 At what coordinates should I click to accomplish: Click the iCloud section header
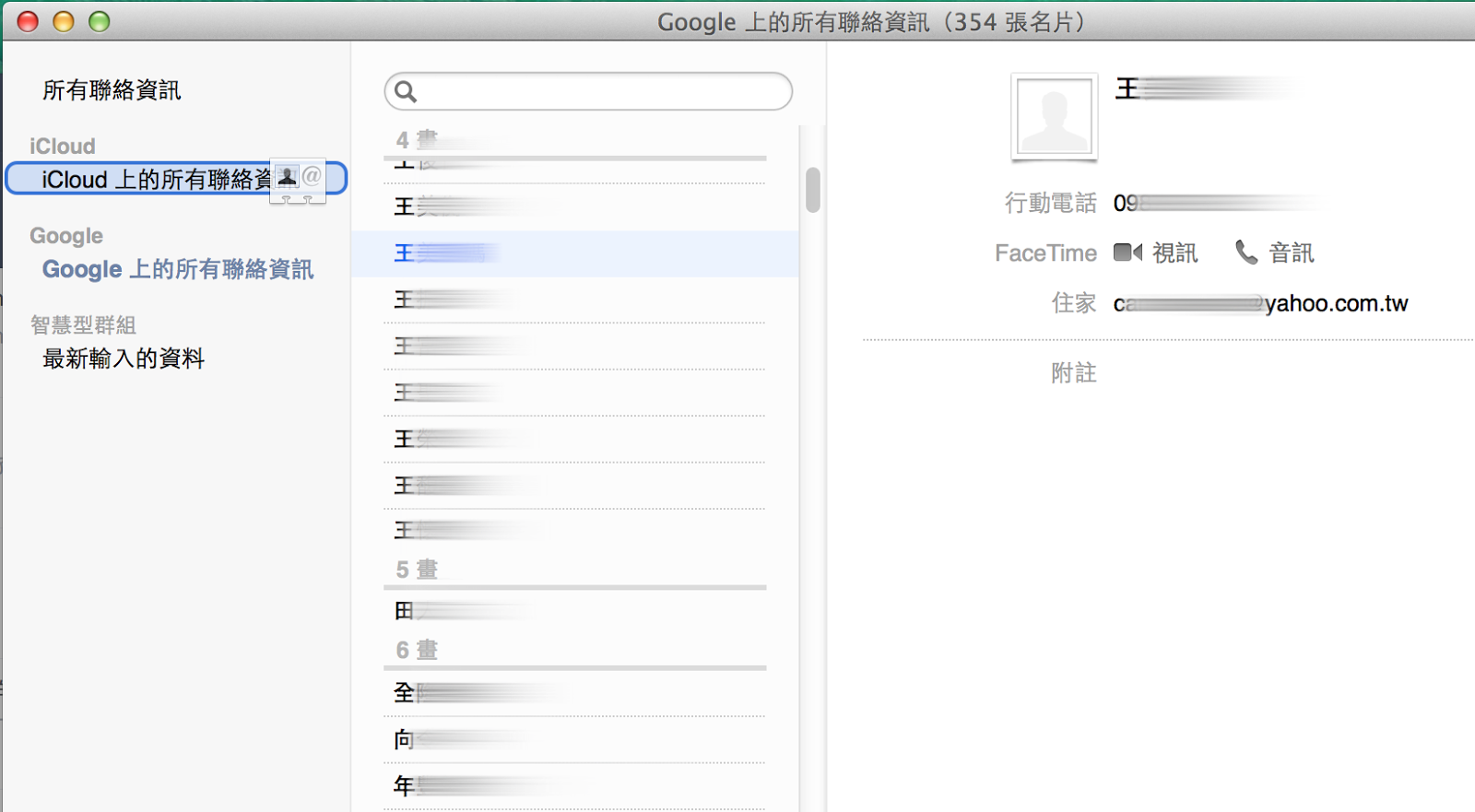click(63, 147)
